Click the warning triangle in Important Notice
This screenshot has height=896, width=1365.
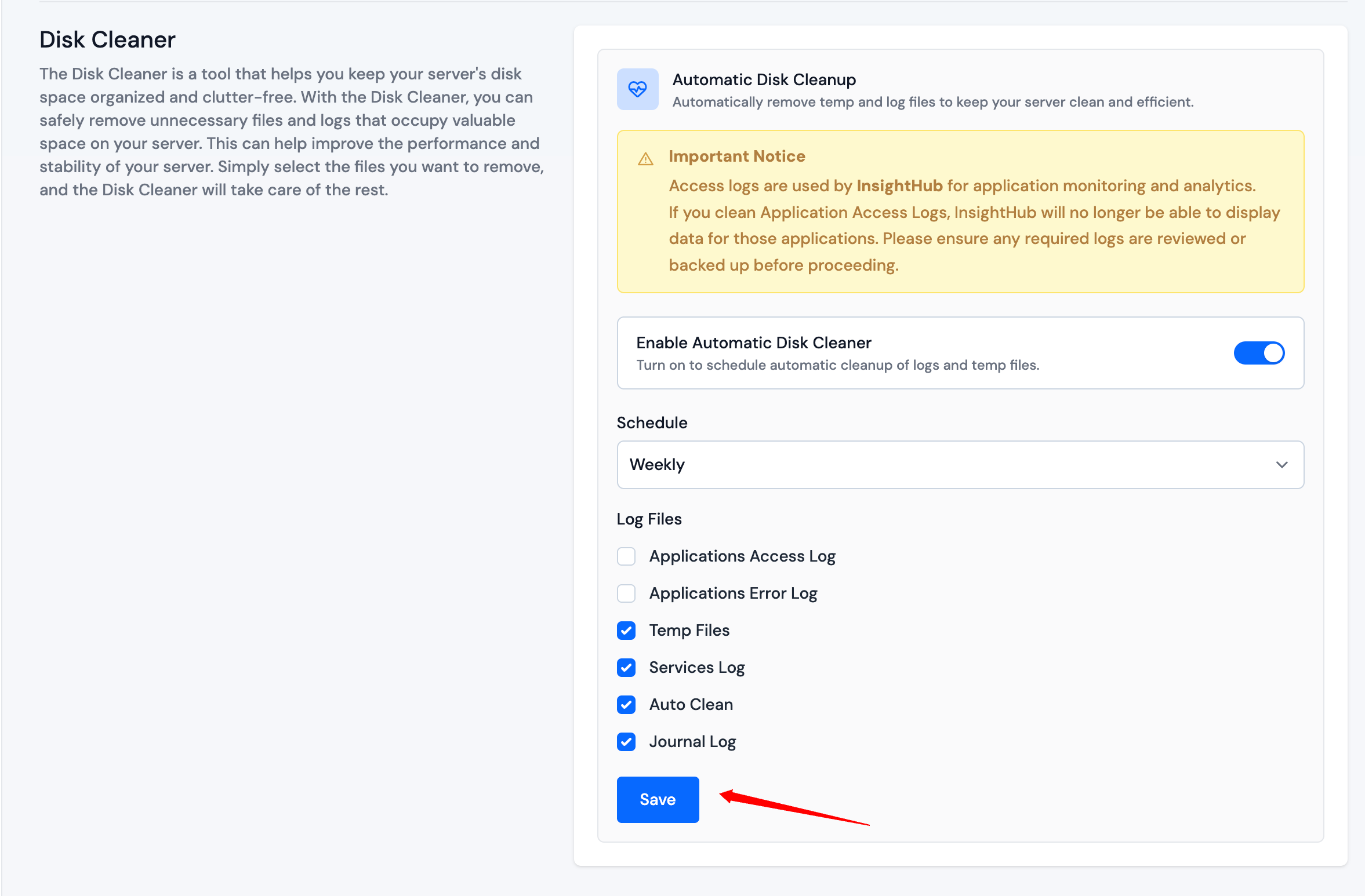[645, 158]
